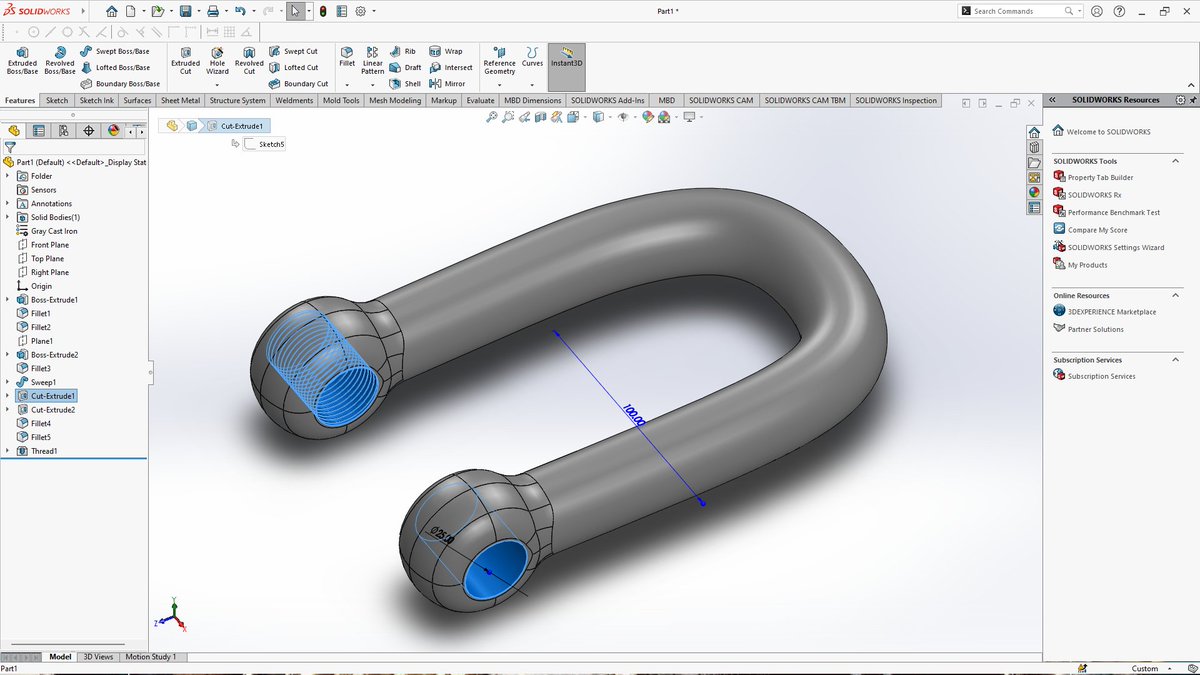Viewport: 1200px width, 675px height.
Task: Open the Sheet Metal tab
Action: [180, 101]
